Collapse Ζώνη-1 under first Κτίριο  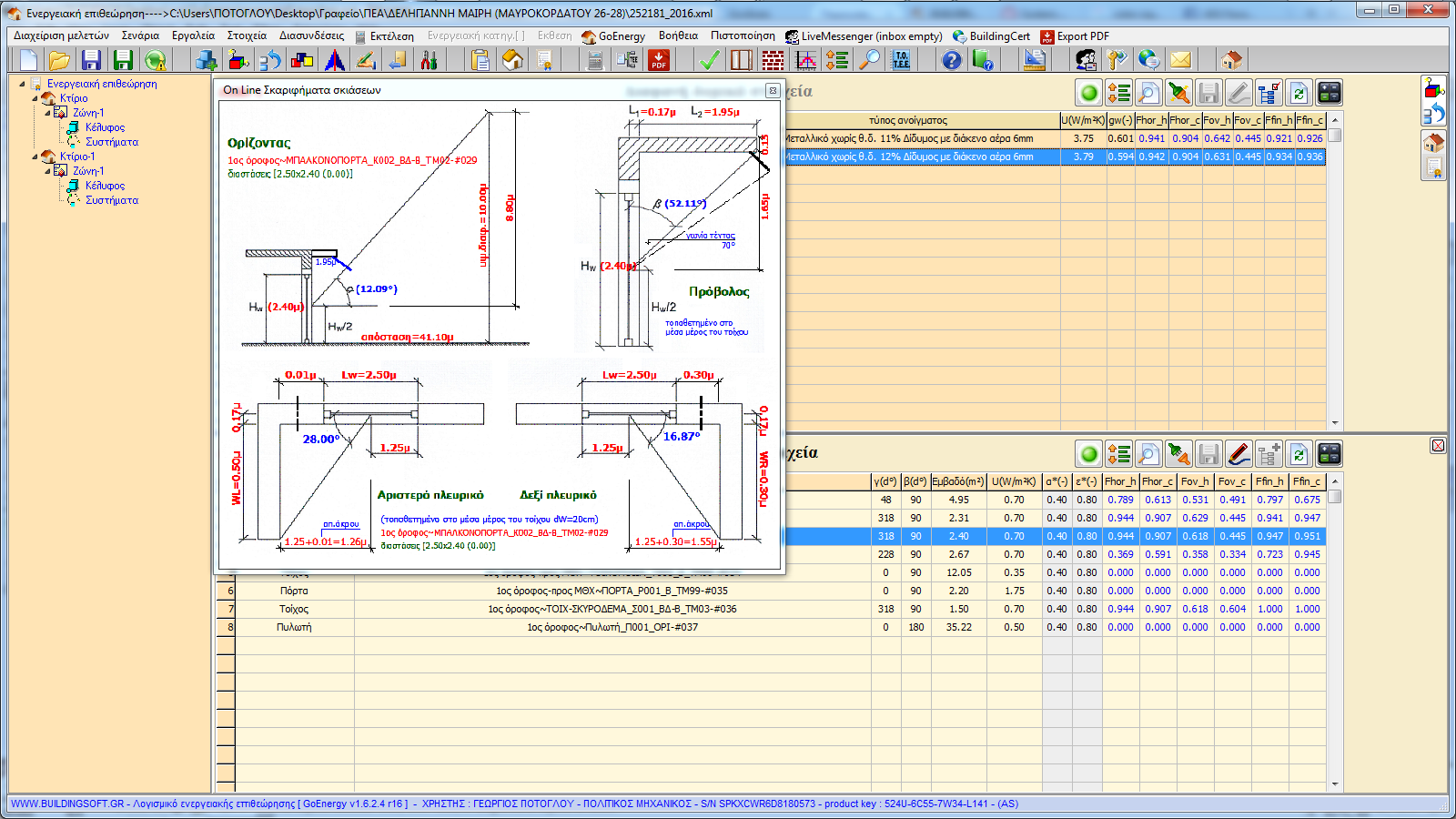click(x=48, y=113)
